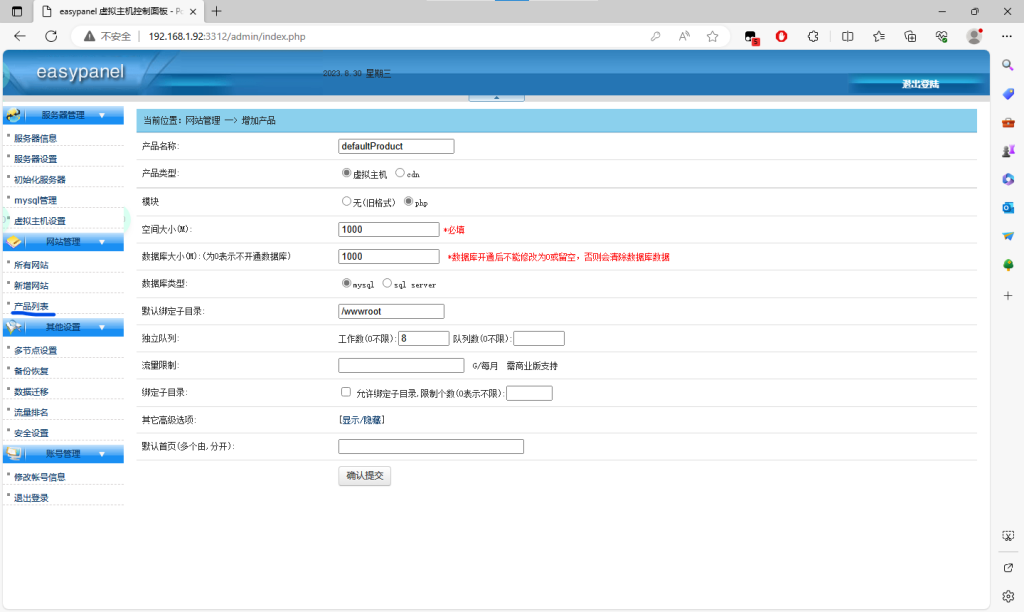
Task: Open the Opera red icon extension
Action: coord(781,35)
